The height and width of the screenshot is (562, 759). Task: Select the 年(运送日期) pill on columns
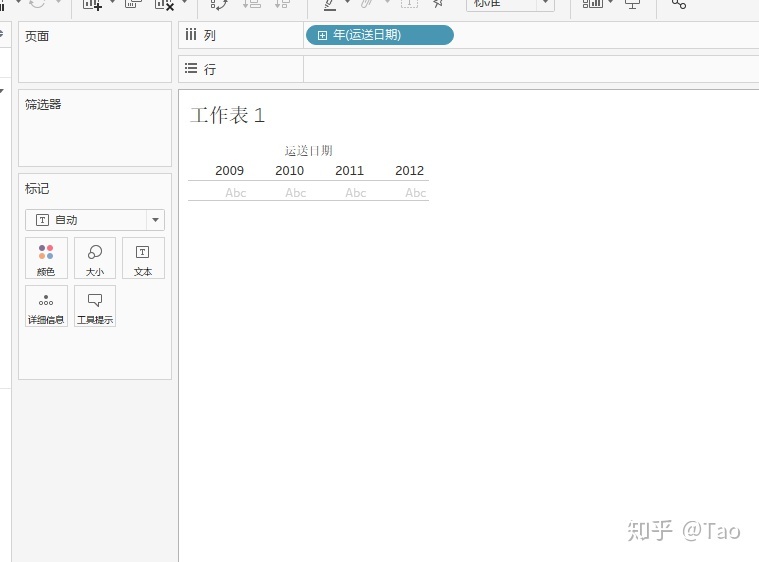(380, 35)
